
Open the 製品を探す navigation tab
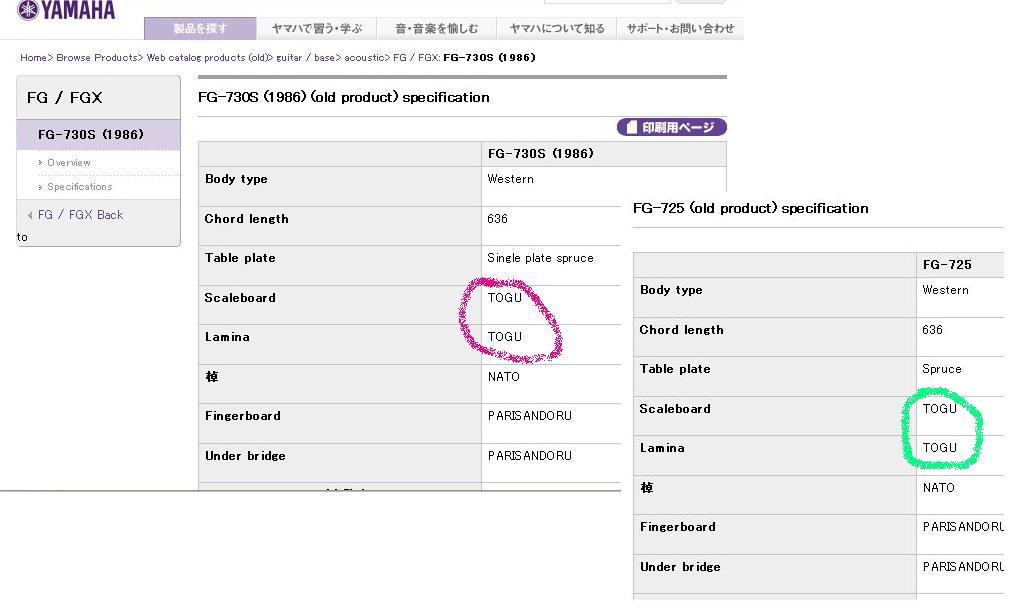pos(200,28)
